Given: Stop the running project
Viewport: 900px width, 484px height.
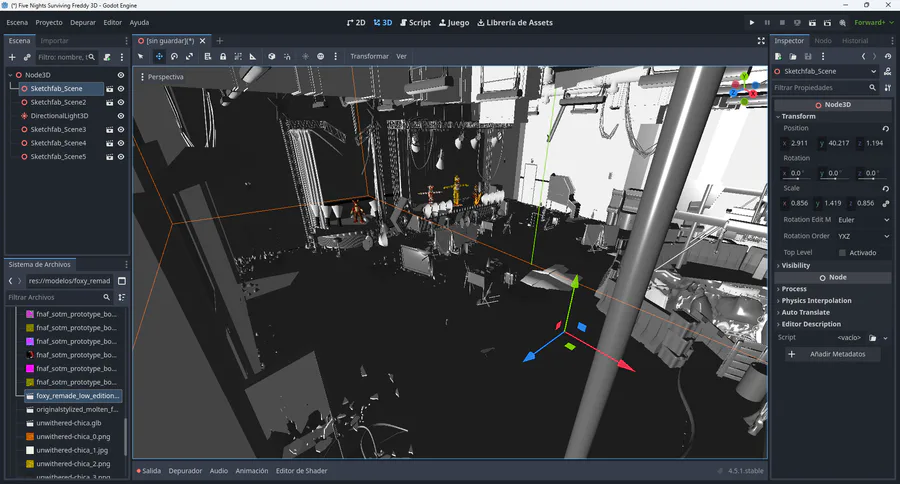Looking at the screenshot, I should point(782,22).
